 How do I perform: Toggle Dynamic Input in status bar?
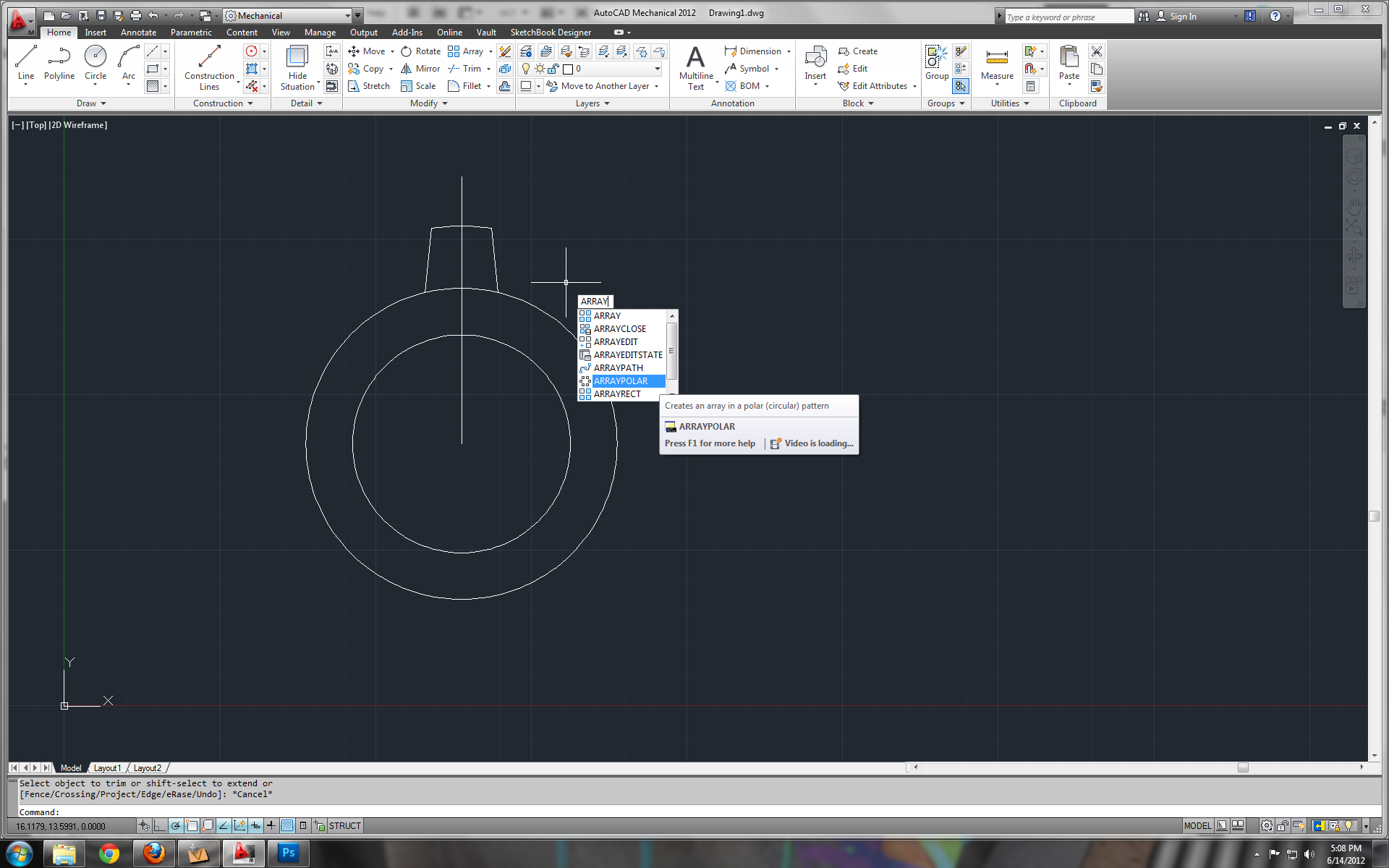[x=255, y=825]
